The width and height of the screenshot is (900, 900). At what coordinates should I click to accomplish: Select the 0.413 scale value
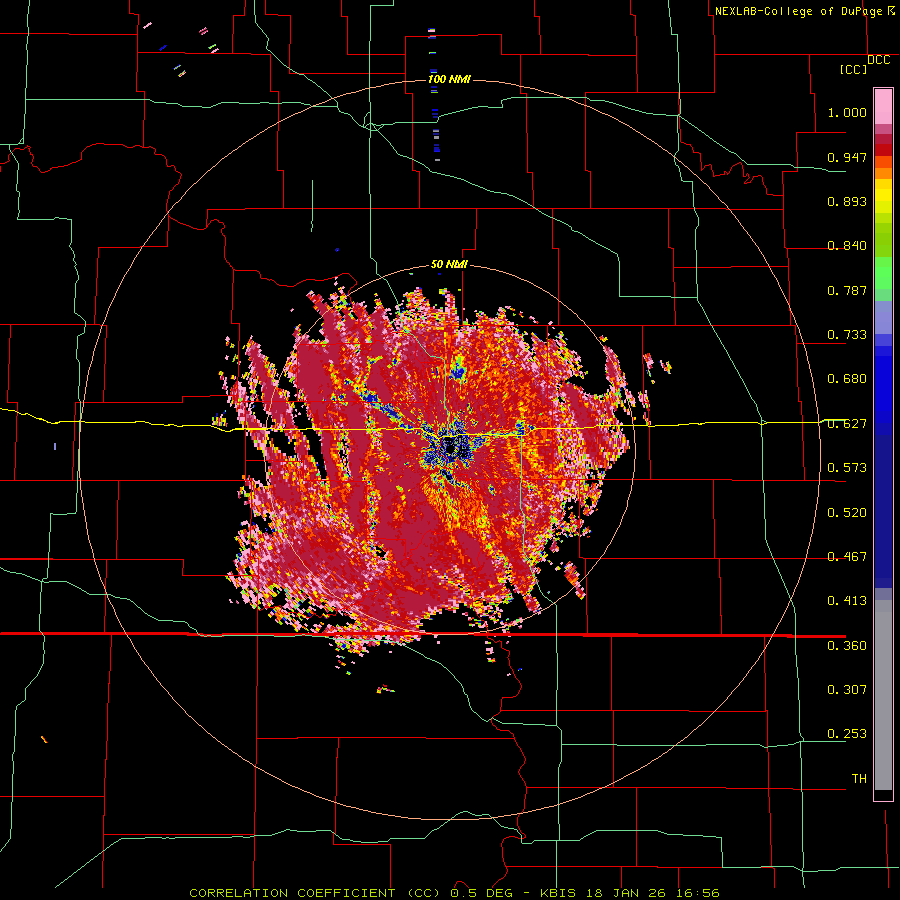847,601
